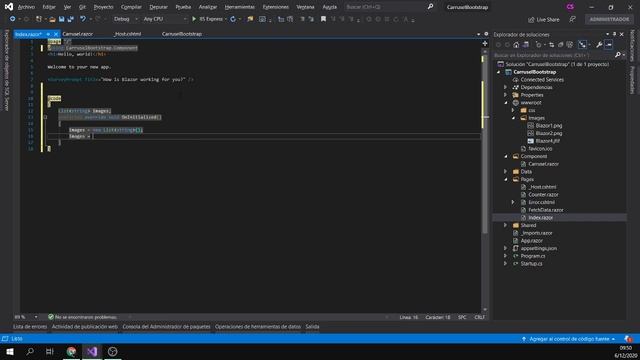This screenshot has width=640, height=360.
Task: Click Agregar al control de código fuente
Action: click(x=569, y=339)
